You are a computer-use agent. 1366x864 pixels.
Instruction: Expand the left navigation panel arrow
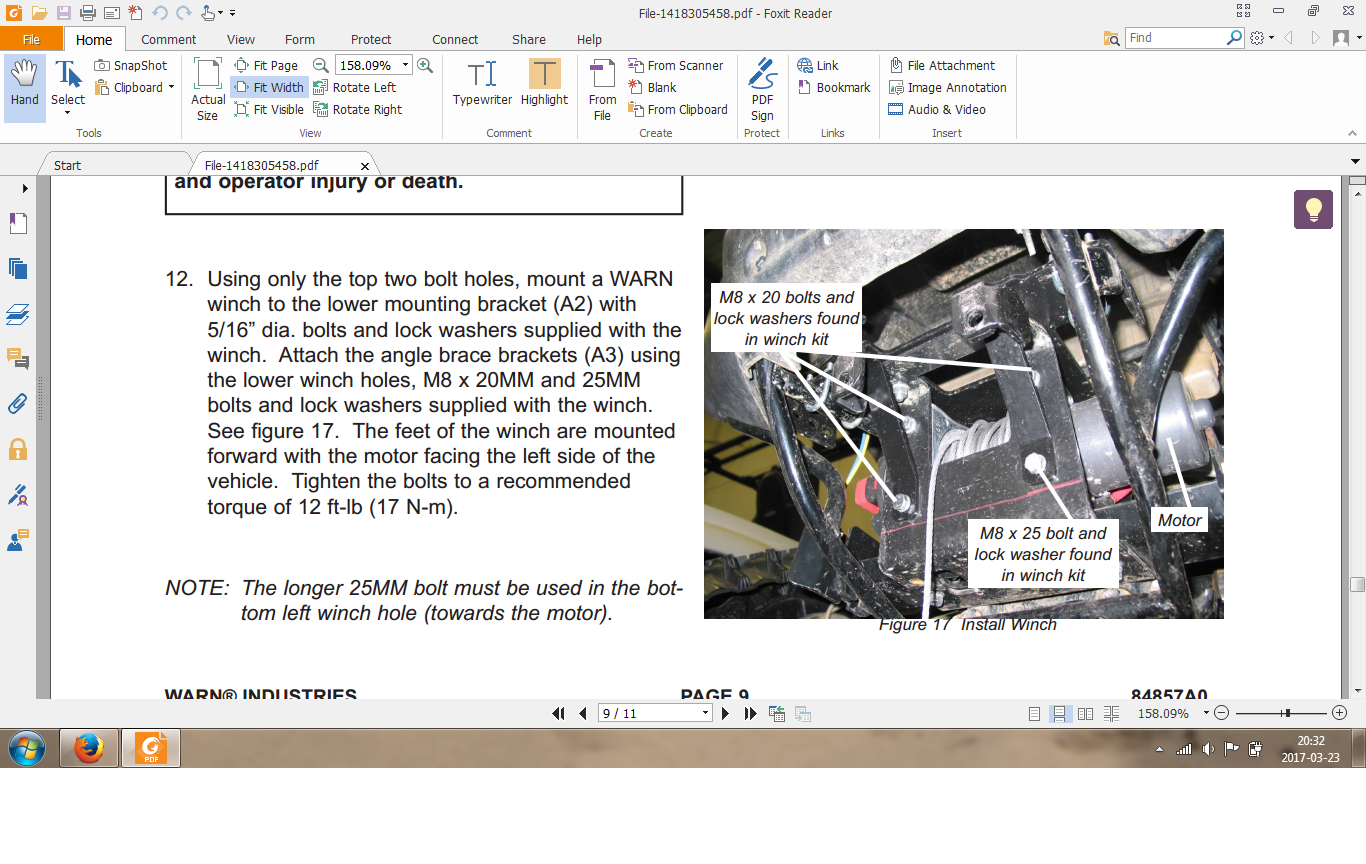(x=25, y=188)
